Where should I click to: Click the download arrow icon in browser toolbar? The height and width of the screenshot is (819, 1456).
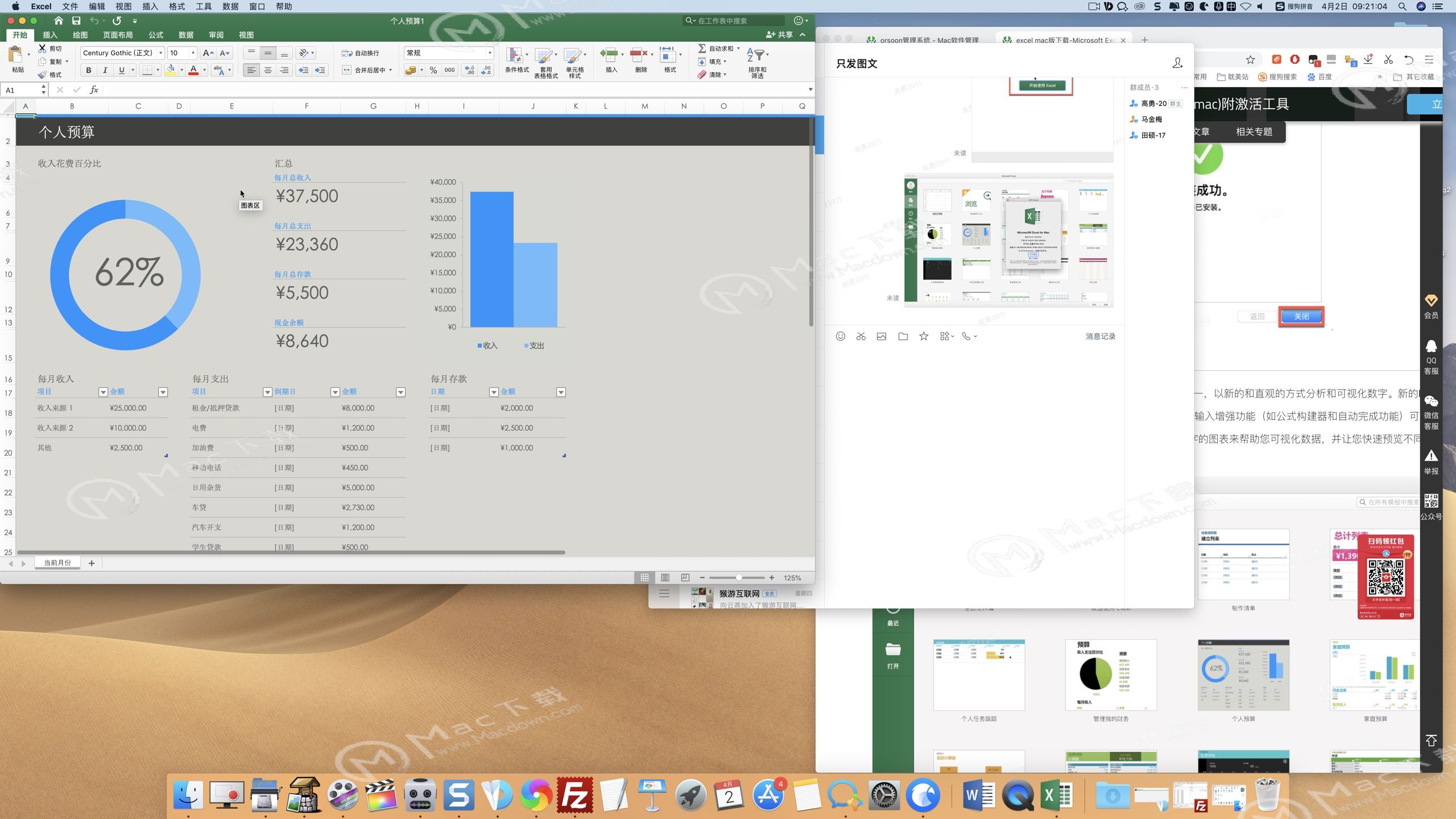(1368, 59)
